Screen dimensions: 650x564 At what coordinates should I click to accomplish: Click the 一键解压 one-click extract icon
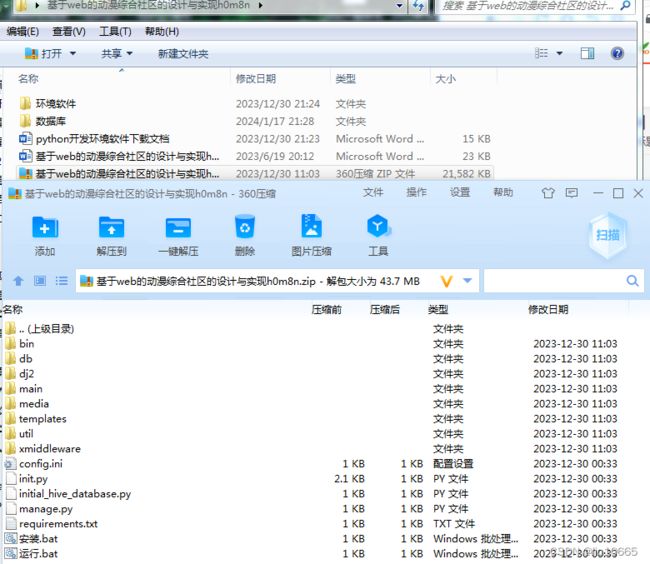pos(178,228)
